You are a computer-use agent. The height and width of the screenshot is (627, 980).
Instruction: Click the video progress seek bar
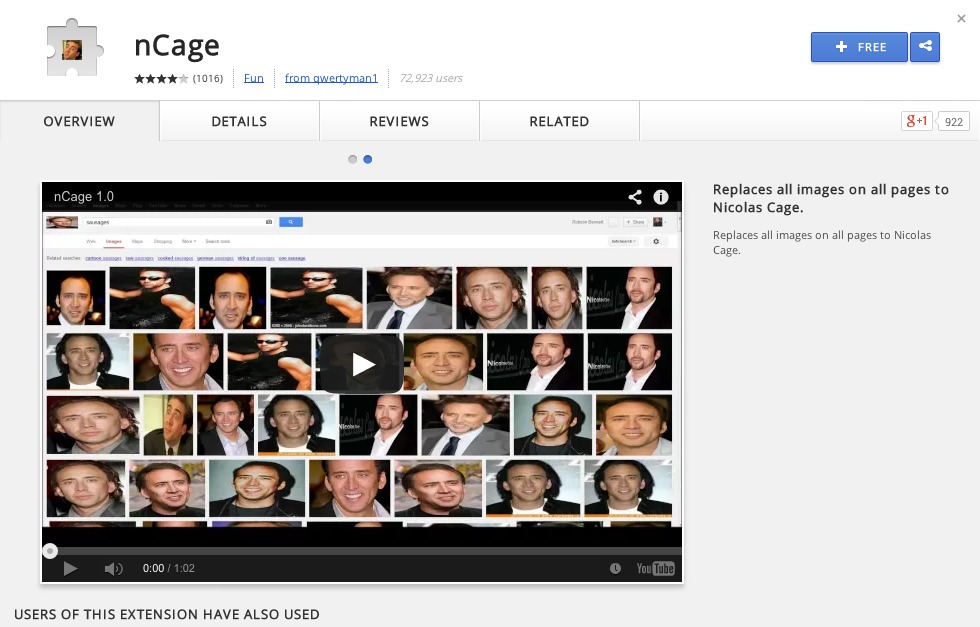click(x=360, y=551)
